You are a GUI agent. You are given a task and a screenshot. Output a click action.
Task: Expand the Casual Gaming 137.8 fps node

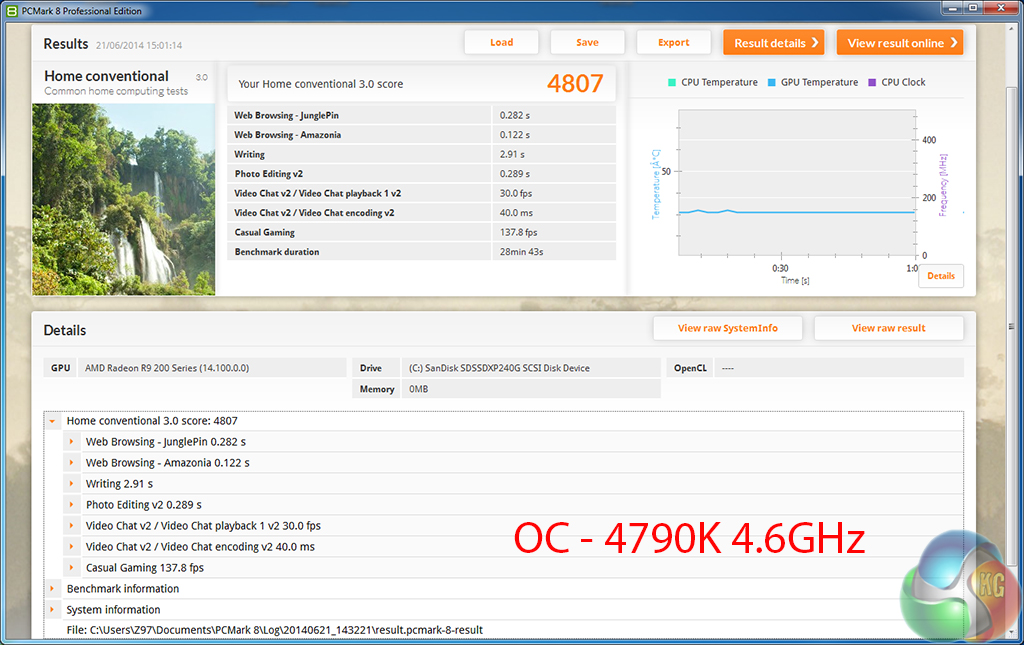coord(71,567)
